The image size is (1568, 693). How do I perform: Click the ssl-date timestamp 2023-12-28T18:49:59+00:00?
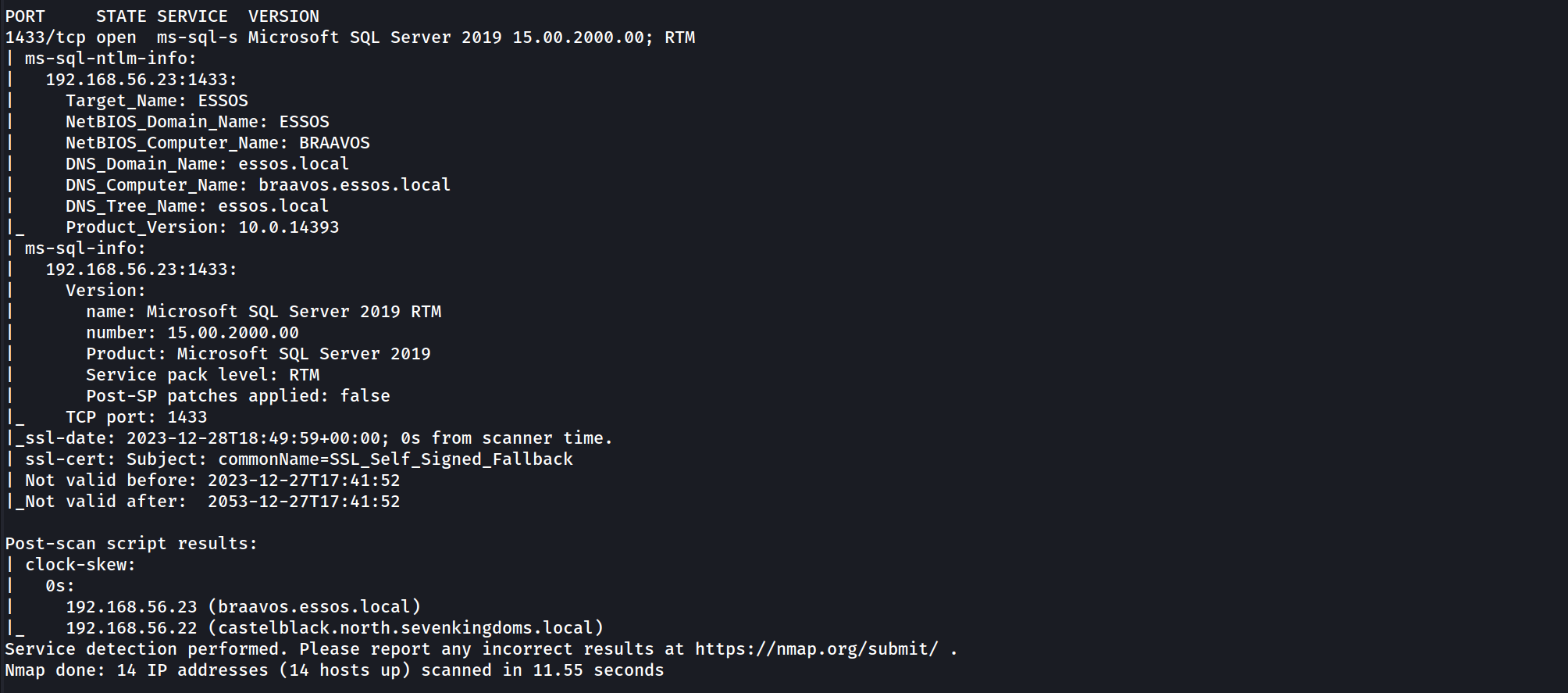point(258,438)
